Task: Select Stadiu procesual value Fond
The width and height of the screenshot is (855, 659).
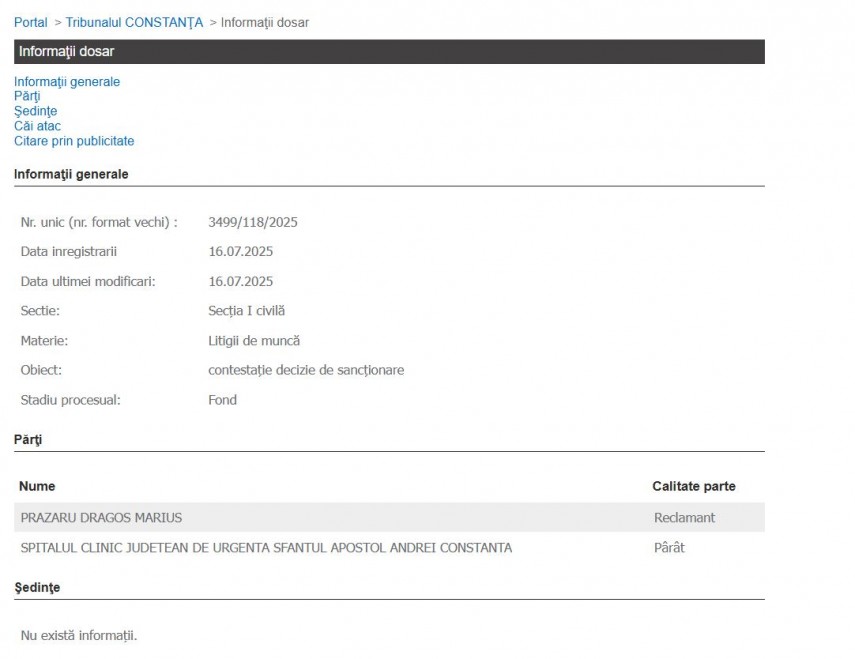Action: click(222, 400)
